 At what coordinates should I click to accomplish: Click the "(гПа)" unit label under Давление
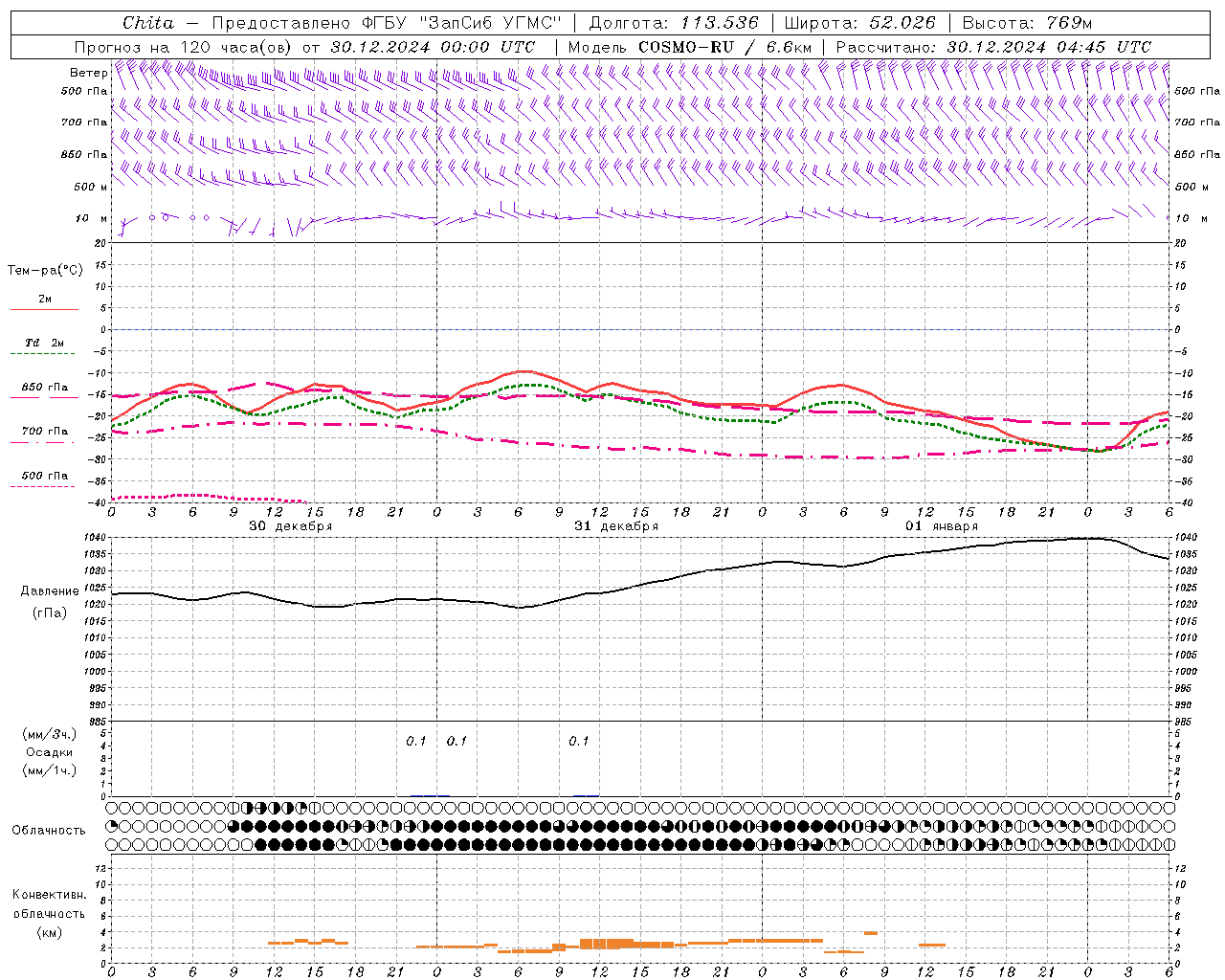[x=50, y=612]
